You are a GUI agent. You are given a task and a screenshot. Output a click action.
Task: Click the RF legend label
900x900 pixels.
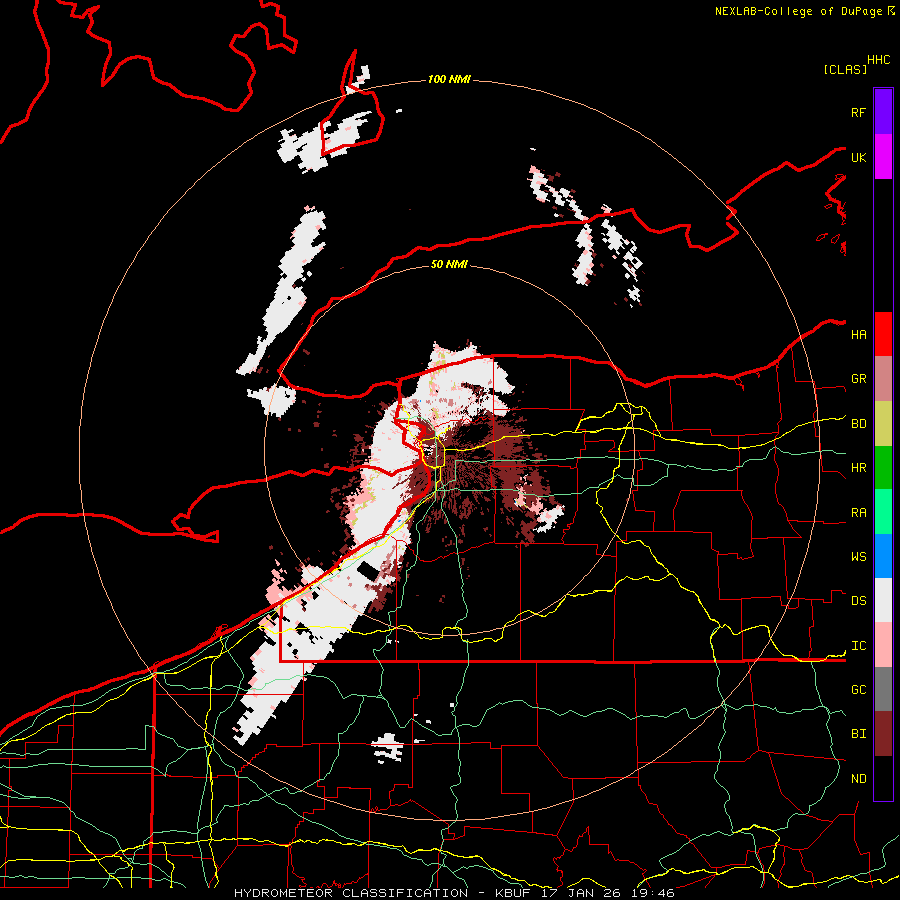click(858, 112)
